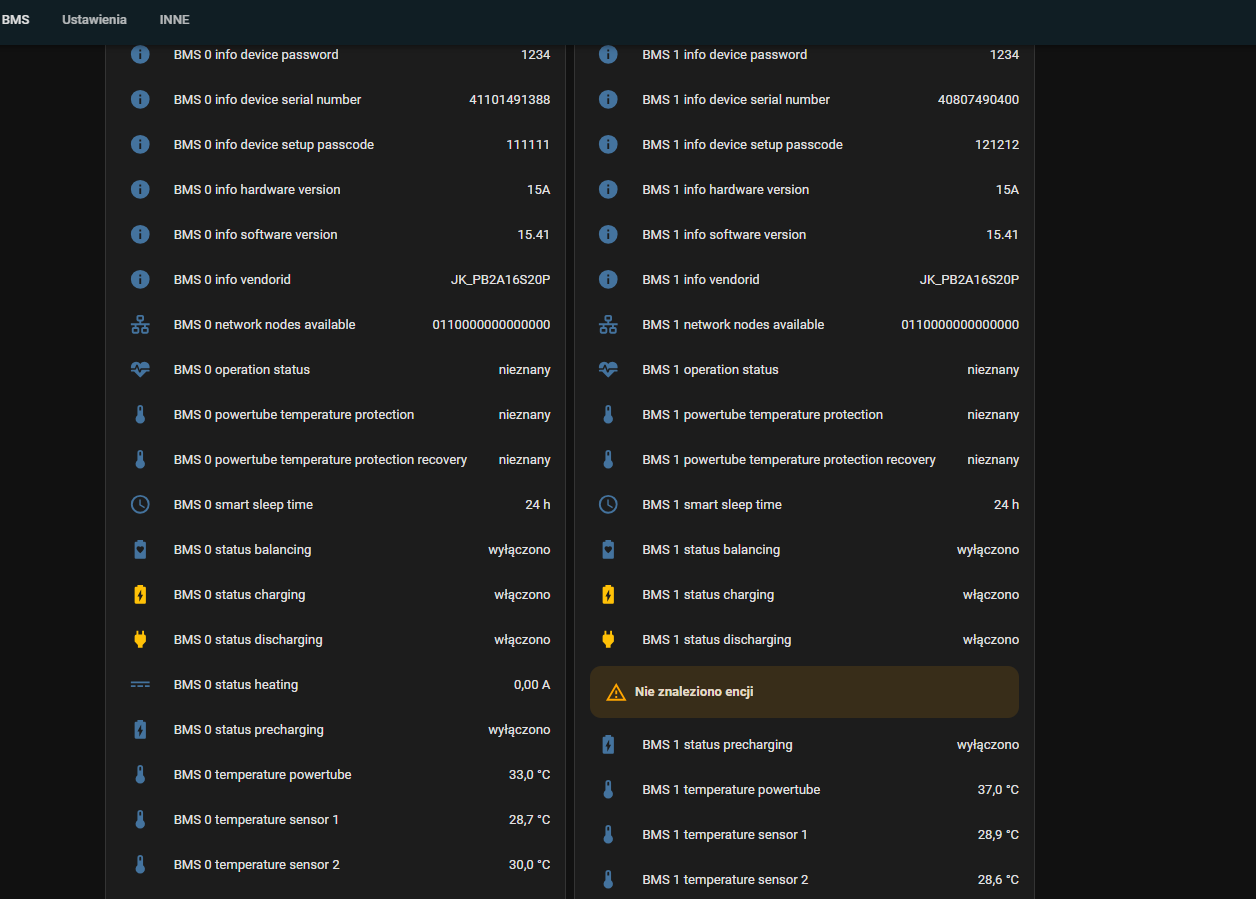This screenshot has width=1256, height=899.
Task: Click thermometer icon for BMS 0 powertube temperature protection
Action: pos(140,415)
